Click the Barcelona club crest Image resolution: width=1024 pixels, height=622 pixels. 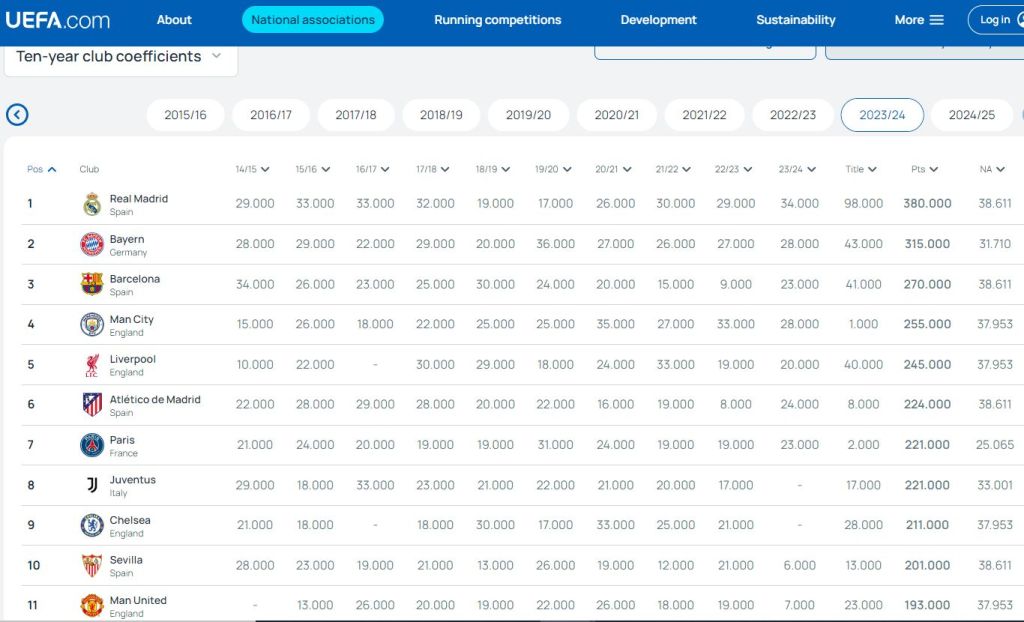pyautogui.click(x=92, y=284)
